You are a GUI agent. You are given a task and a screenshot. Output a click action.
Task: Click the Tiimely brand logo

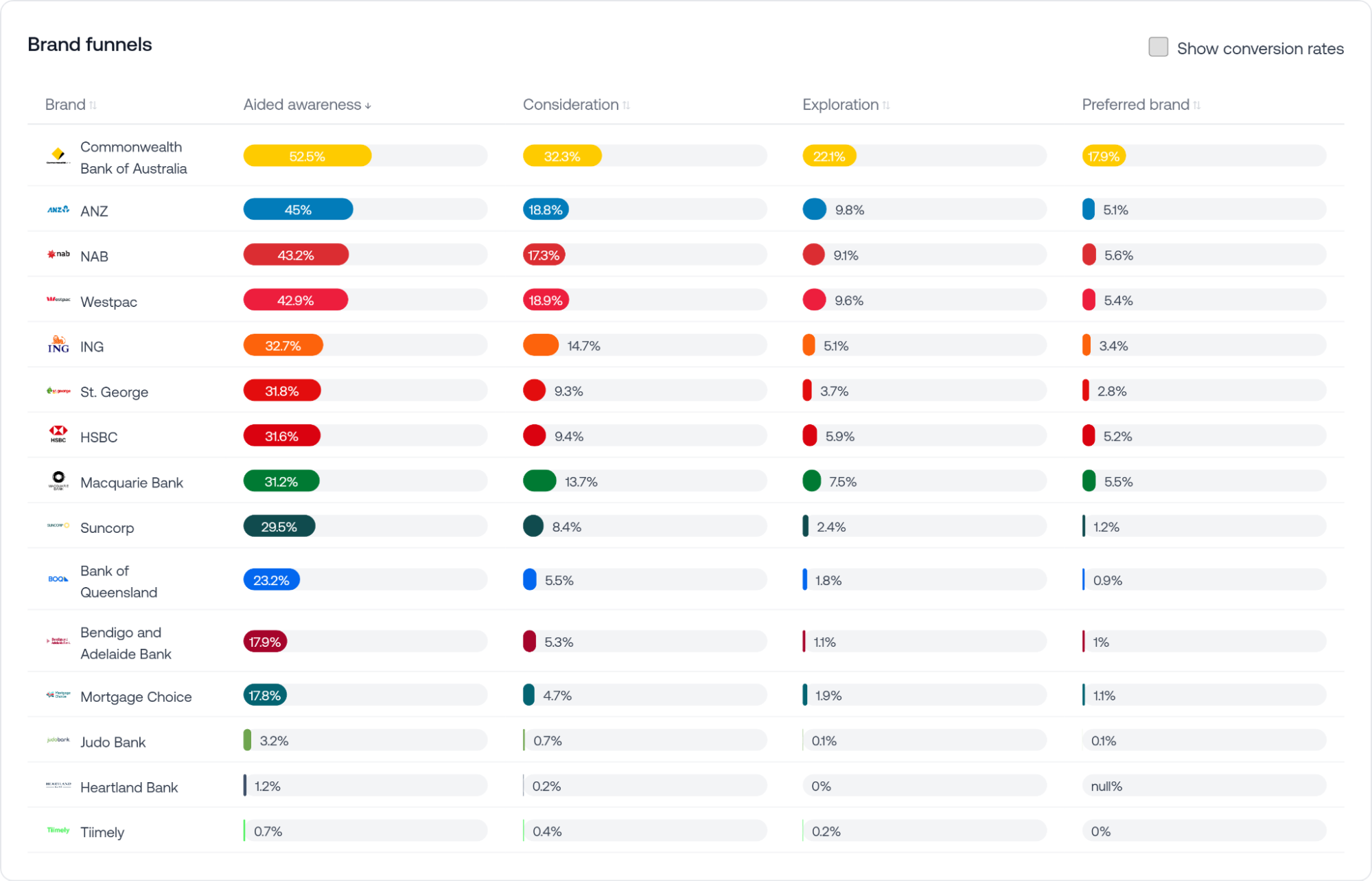click(x=58, y=831)
